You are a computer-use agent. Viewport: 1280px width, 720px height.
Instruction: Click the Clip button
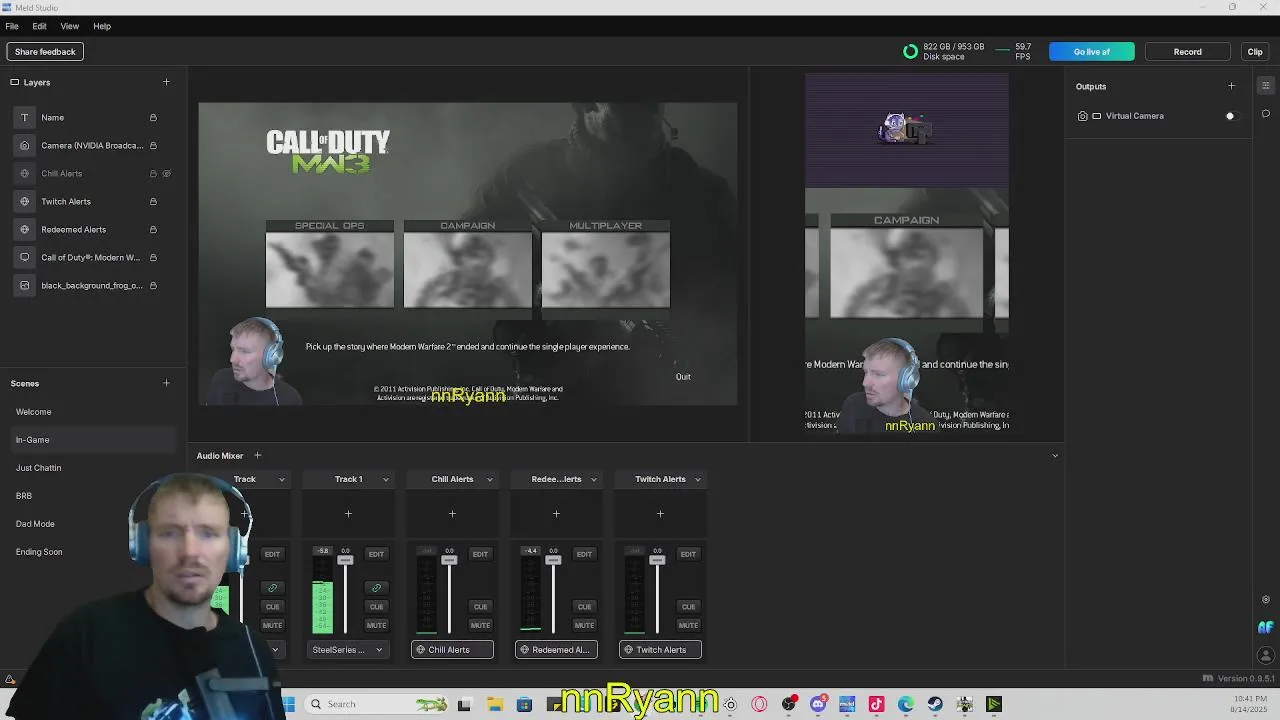tap(1255, 52)
